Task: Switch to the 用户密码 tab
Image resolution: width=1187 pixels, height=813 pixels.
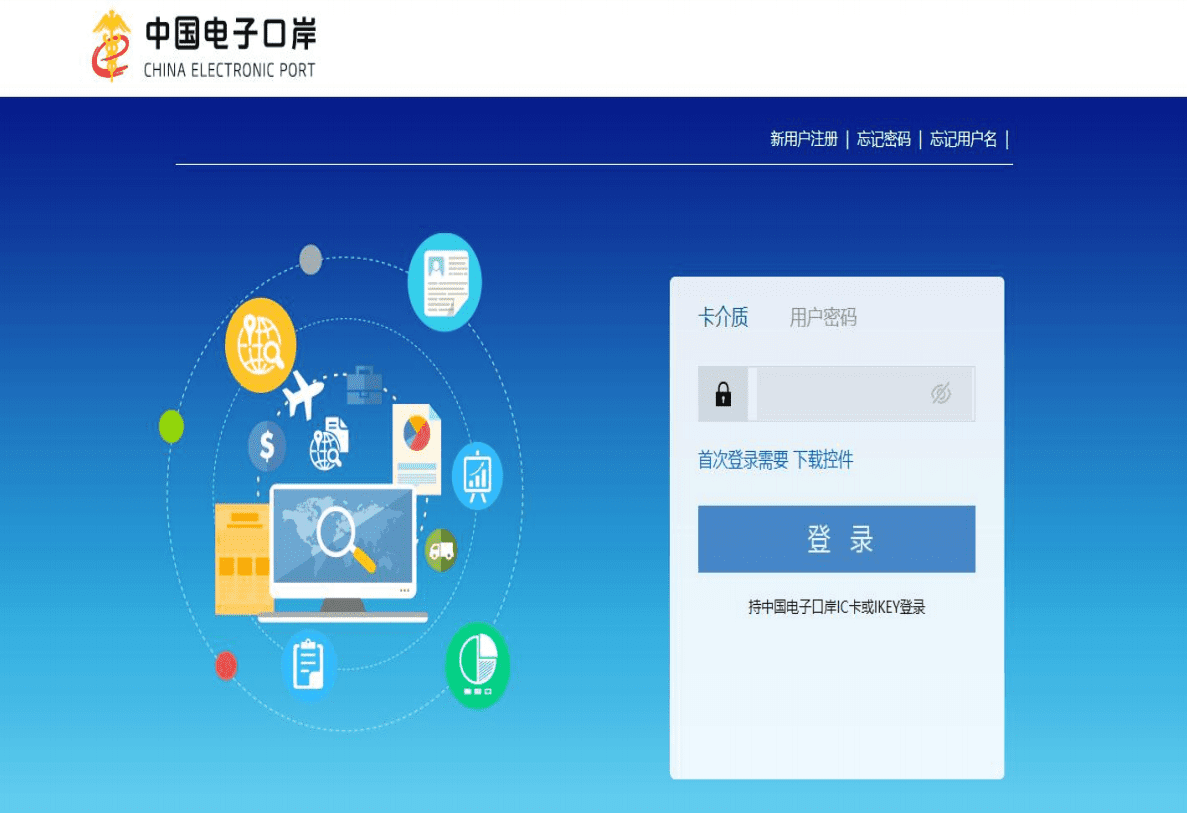Action: [823, 318]
